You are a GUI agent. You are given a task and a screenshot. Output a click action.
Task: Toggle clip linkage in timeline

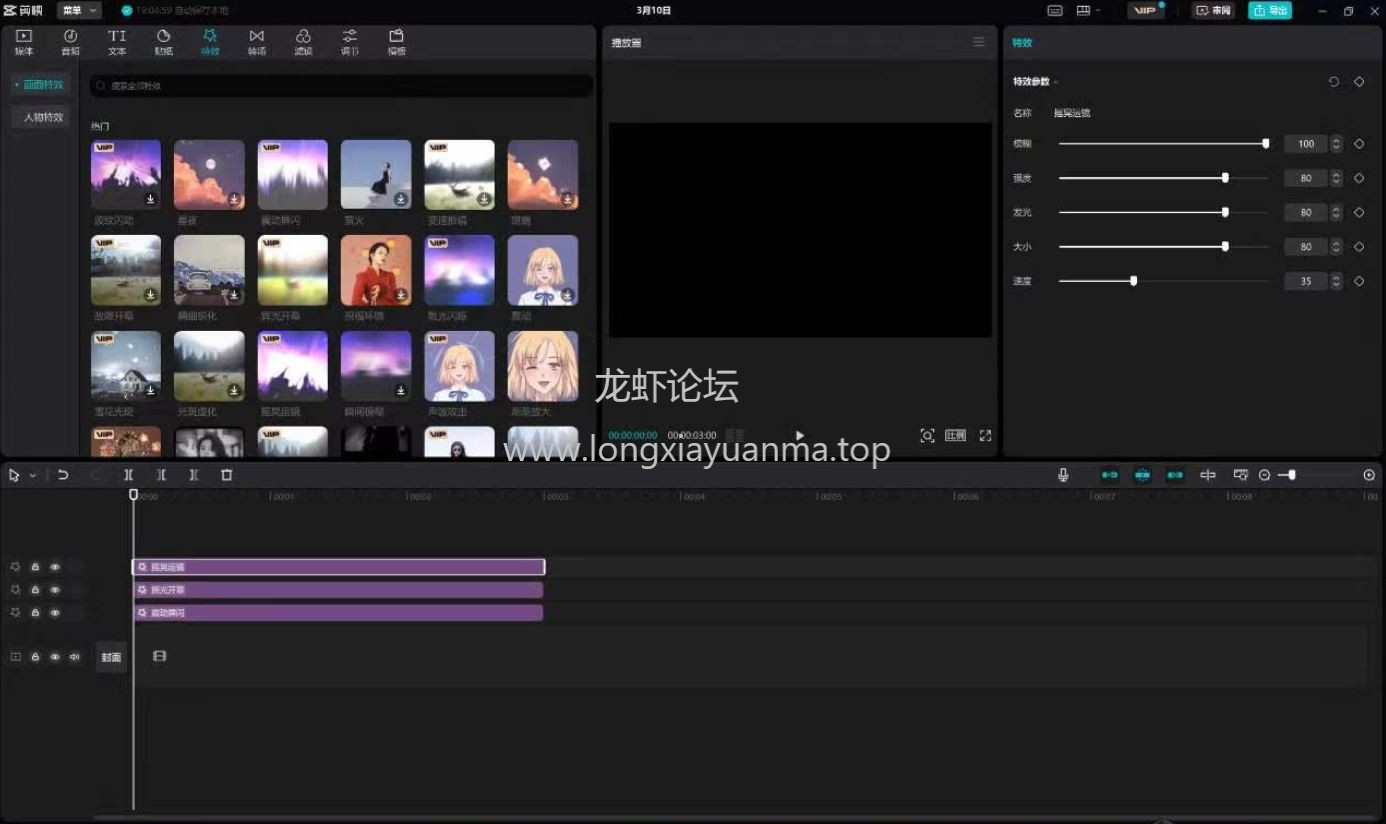pos(1175,475)
